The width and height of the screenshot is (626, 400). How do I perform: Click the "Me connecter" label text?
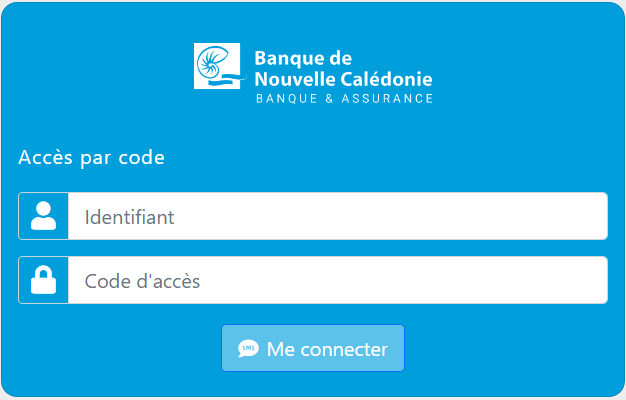pyautogui.click(x=327, y=349)
